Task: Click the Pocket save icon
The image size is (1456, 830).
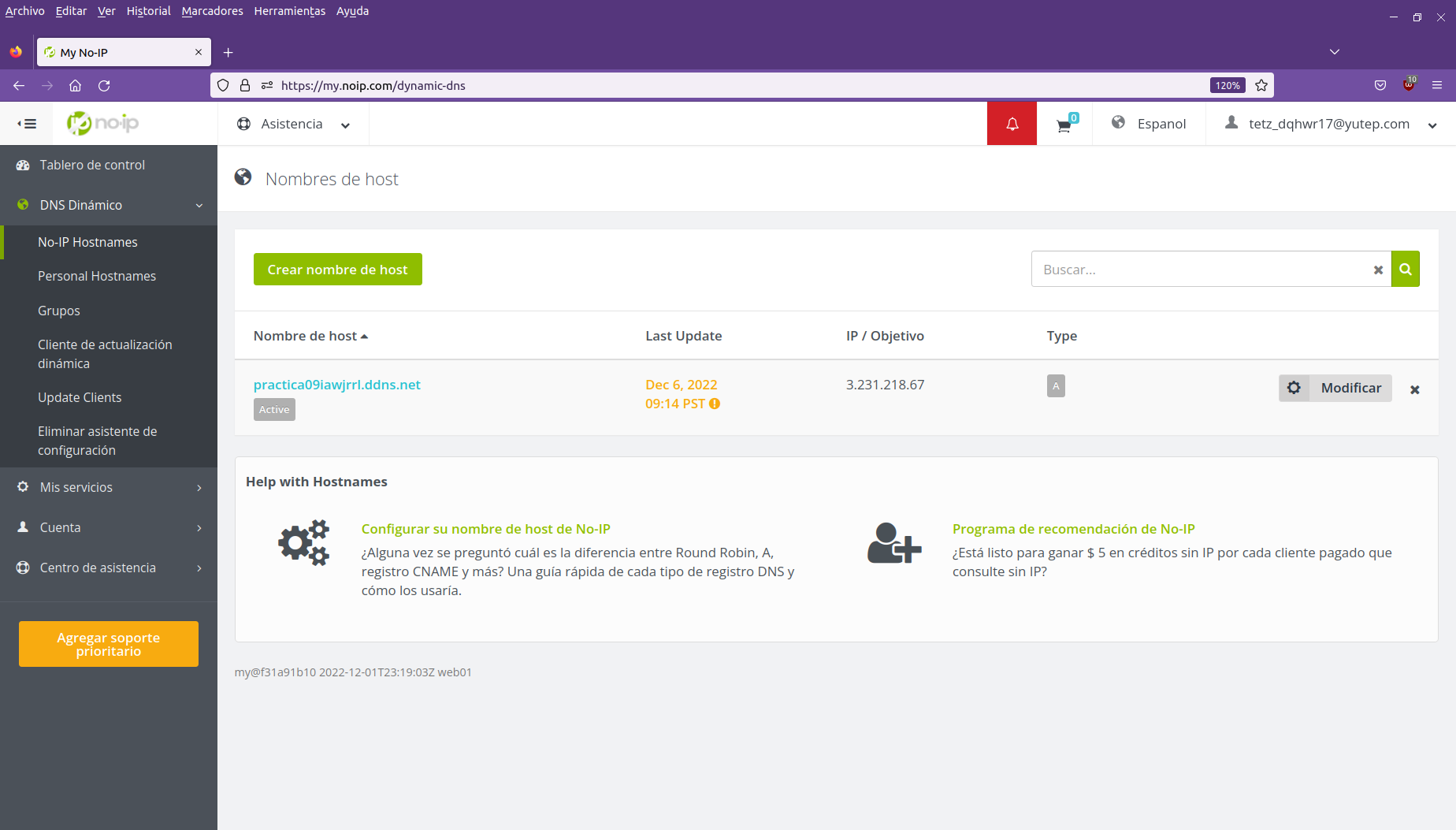Action: (x=1380, y=85)
